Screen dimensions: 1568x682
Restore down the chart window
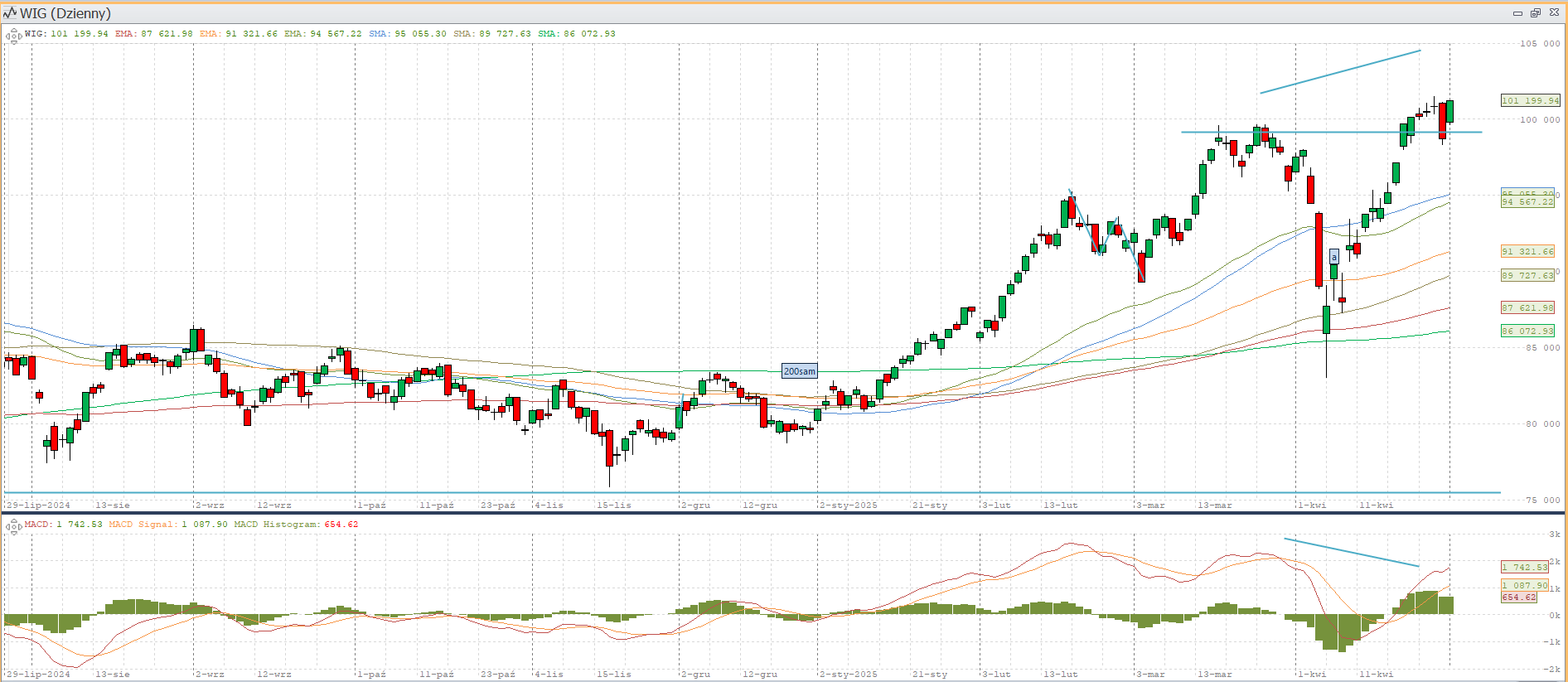(x=1535, y=13)
